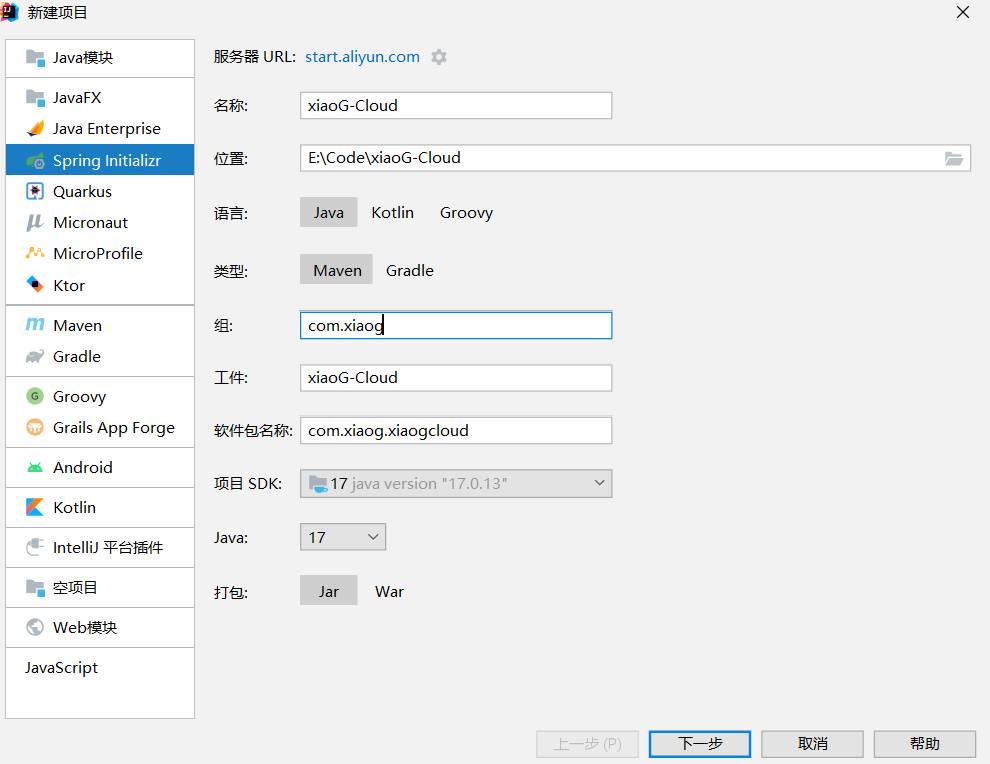
Task: Choose the Groovy icon in the sidebar
Action: coord(35,396)
